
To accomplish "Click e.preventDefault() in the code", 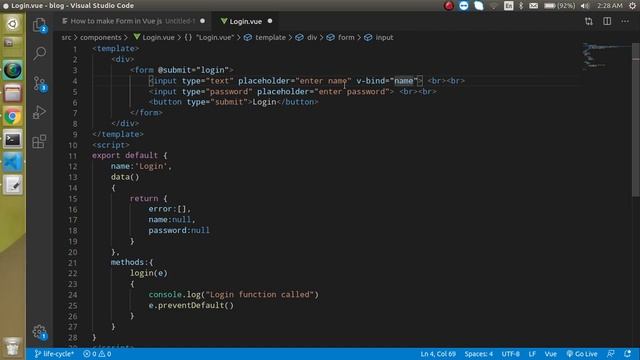I will pos(191,305).
